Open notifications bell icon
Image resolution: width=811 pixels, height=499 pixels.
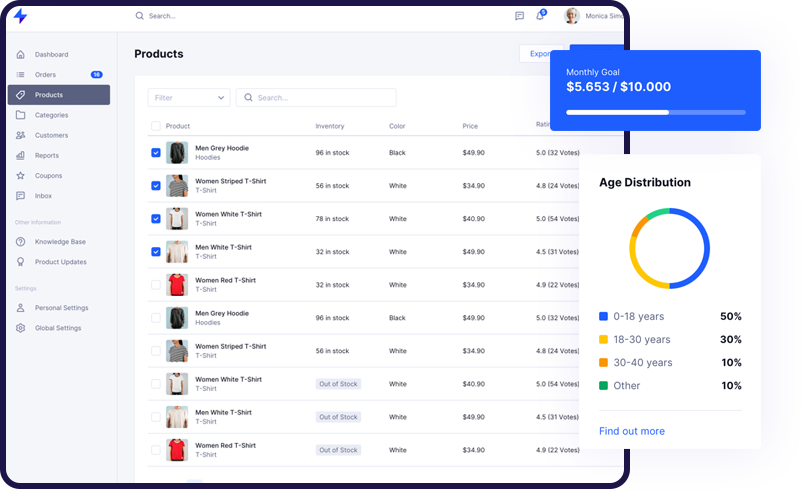click(x=540, y=16)
